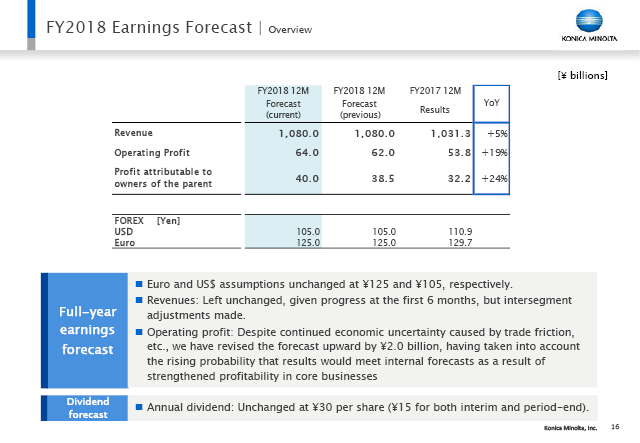Select the 40.0 current profit forecast
The height and width of the screenshot is (443, 640).
pos(307,178)
